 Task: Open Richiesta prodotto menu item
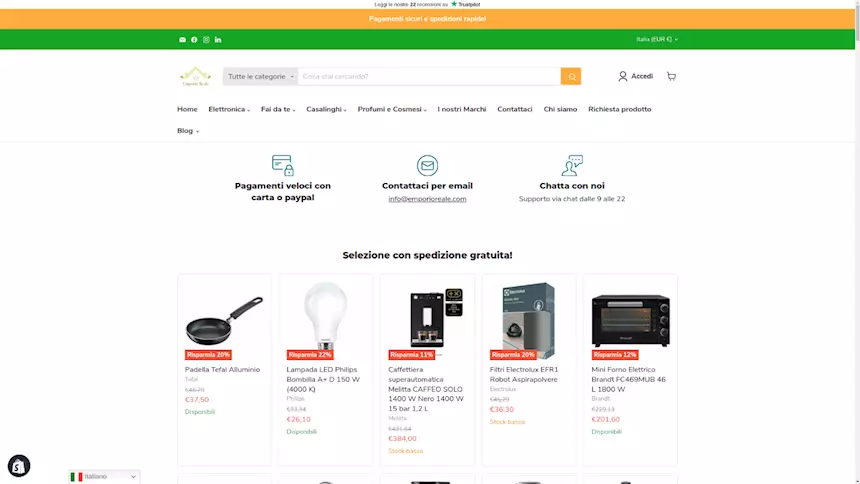click(620, 109)
